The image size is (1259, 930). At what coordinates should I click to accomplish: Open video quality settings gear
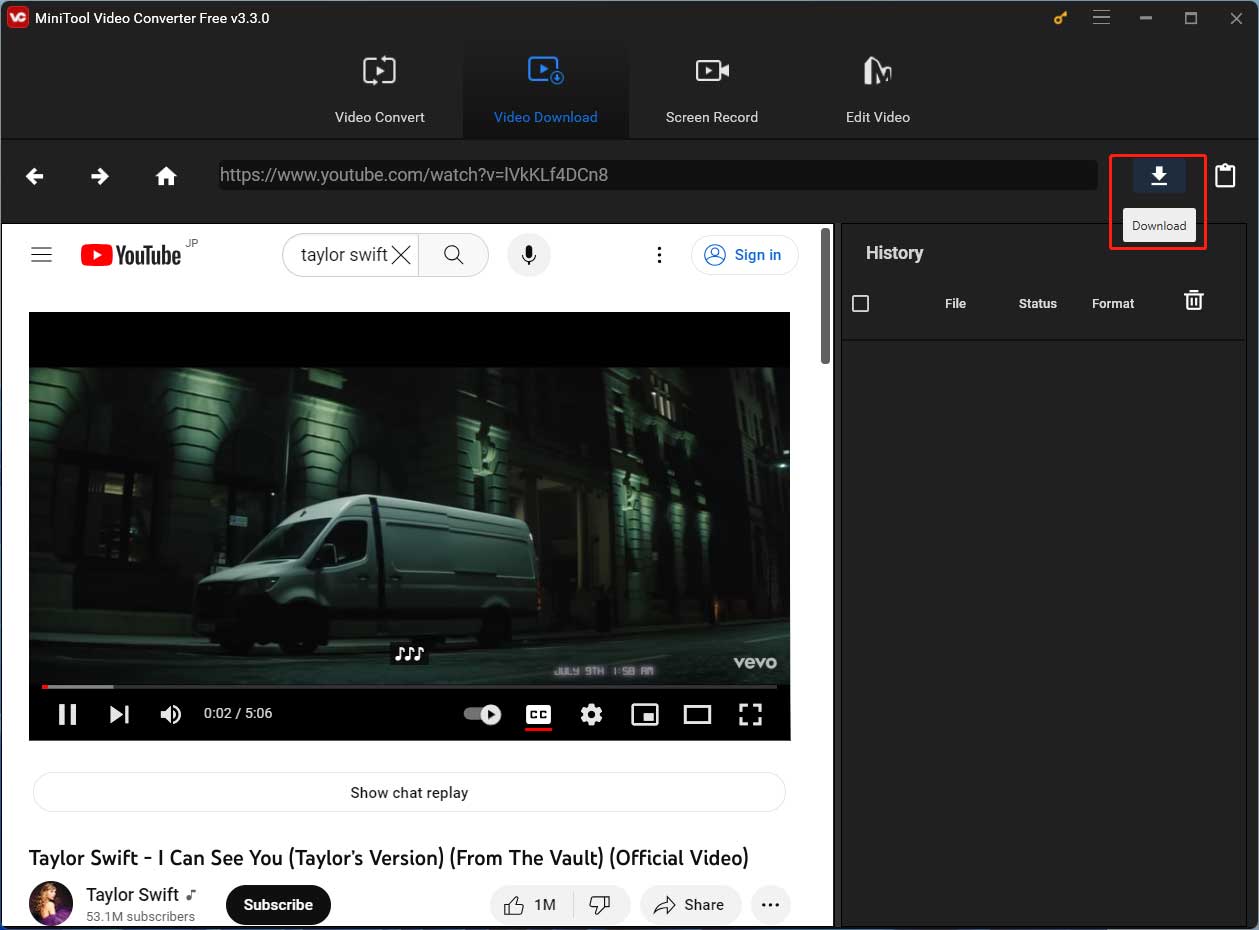tap(591, 714)
